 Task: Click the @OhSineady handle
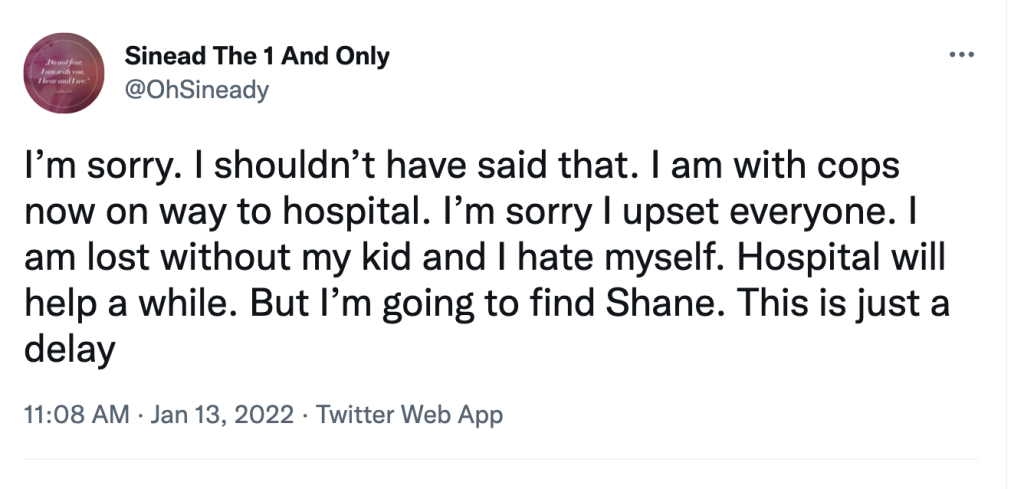pos(197,90)
